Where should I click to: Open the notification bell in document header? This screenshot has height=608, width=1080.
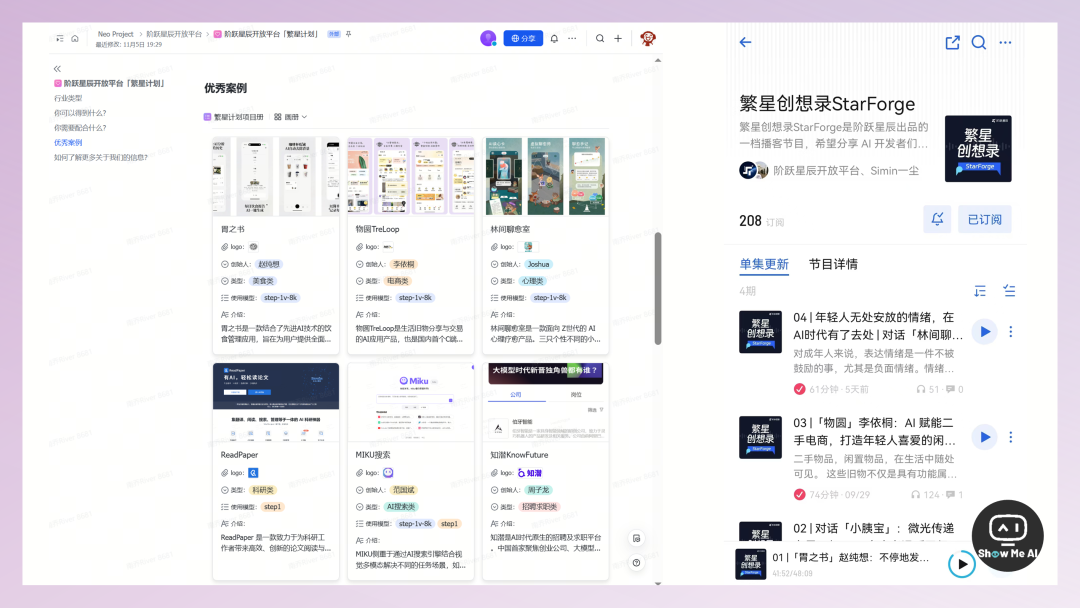pos(554,39)
